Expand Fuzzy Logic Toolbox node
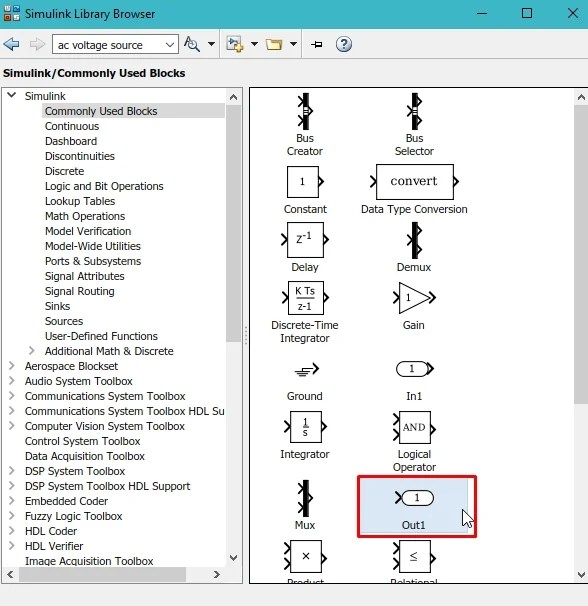This screenshot has width=588, height=606. [12, 516]
